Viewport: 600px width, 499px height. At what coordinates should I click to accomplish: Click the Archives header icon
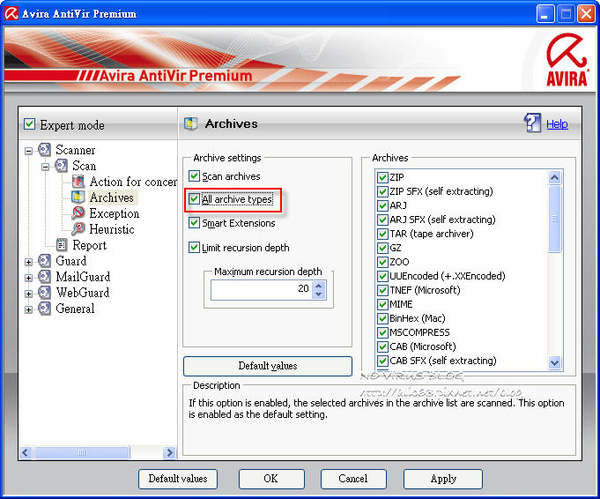(x=191, y=124)
